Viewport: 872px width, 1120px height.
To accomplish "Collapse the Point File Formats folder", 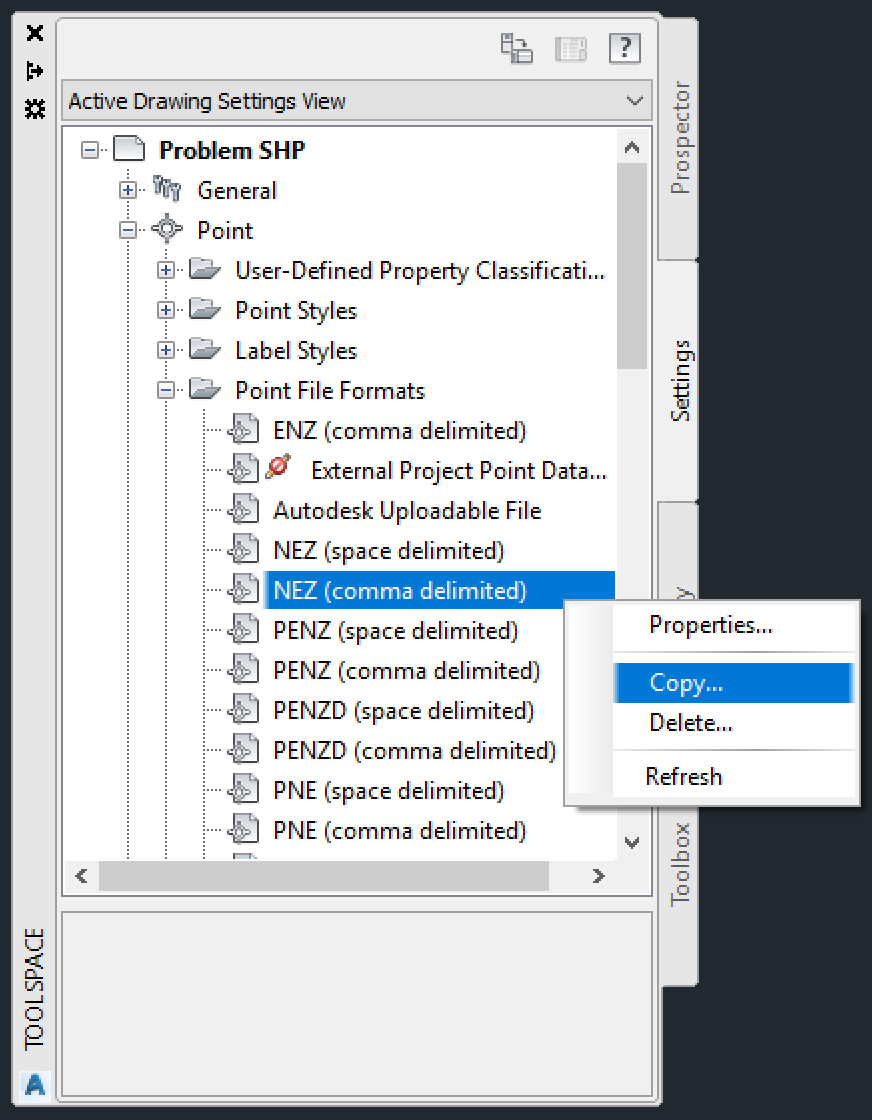I will 166,391.
